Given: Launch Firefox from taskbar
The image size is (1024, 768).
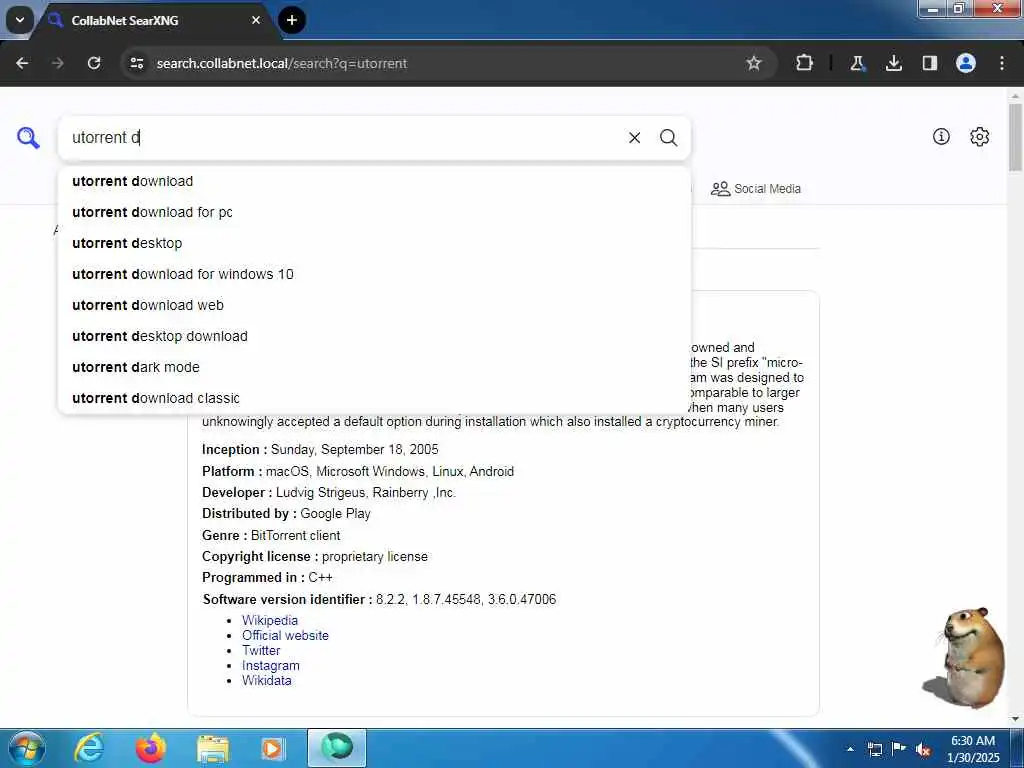Looking at the screenshot, I should [x=151, y=748].
